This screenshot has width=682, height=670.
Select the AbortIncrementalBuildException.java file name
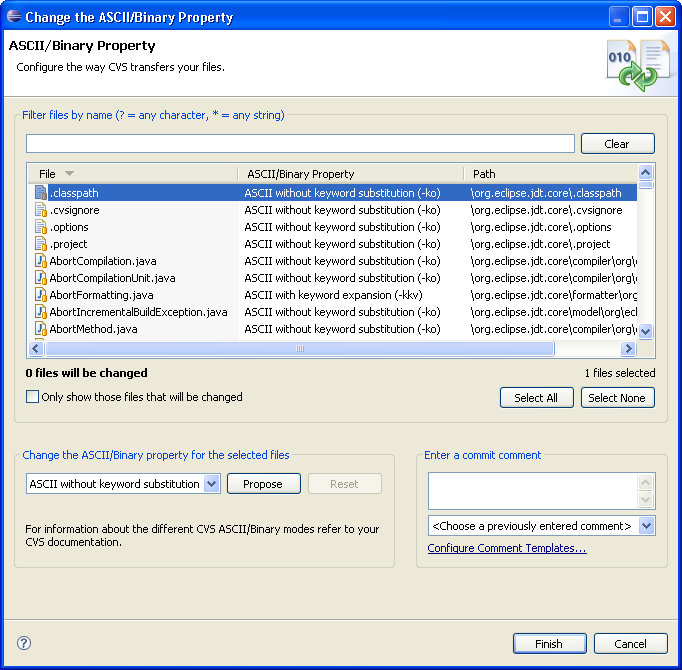click(138, 312)
